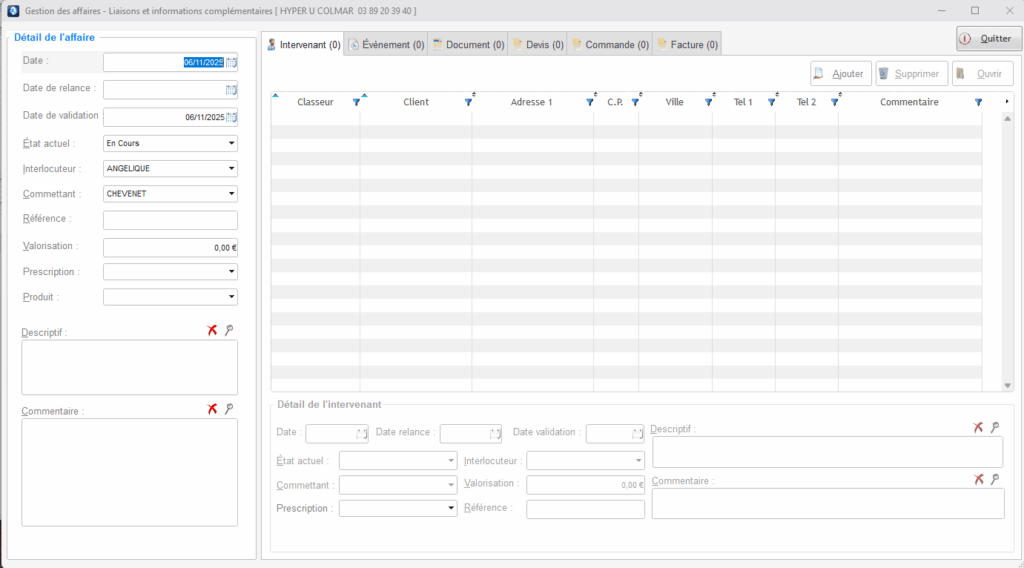Clear the Commentaire field with red X
1024x568 pixels.
pyautogui.click(x=212, y=408)
